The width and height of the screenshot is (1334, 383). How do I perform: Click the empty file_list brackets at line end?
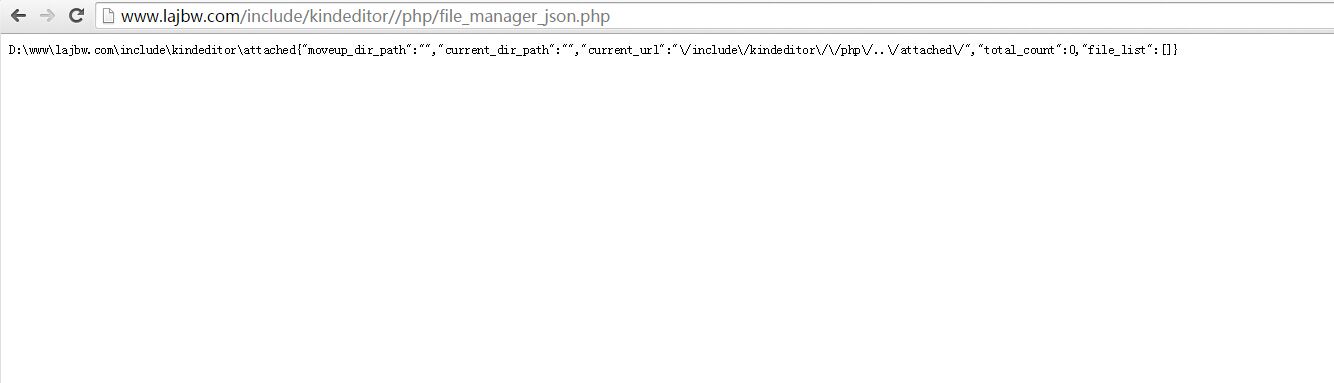[x=1167, y=50]
